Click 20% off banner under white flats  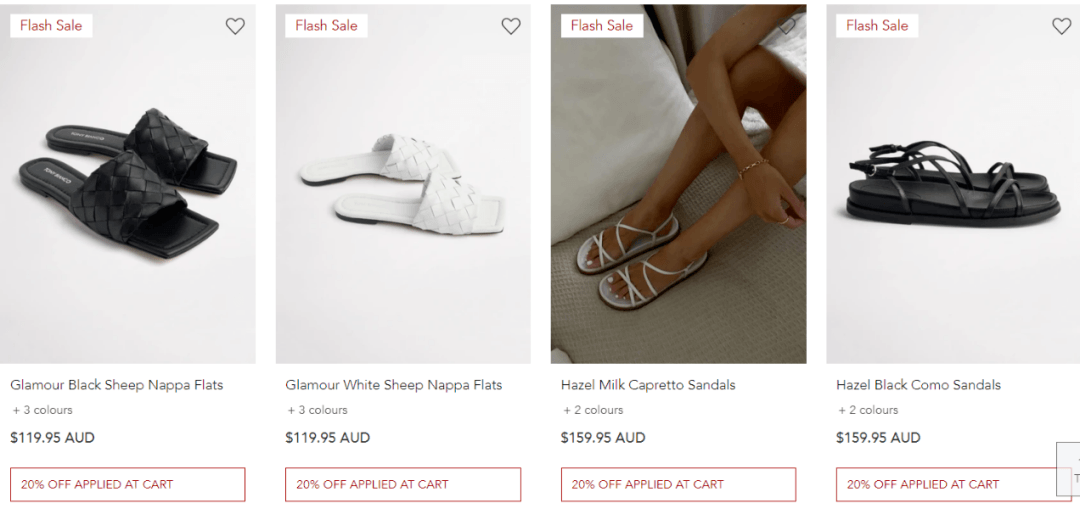[403, 484]
